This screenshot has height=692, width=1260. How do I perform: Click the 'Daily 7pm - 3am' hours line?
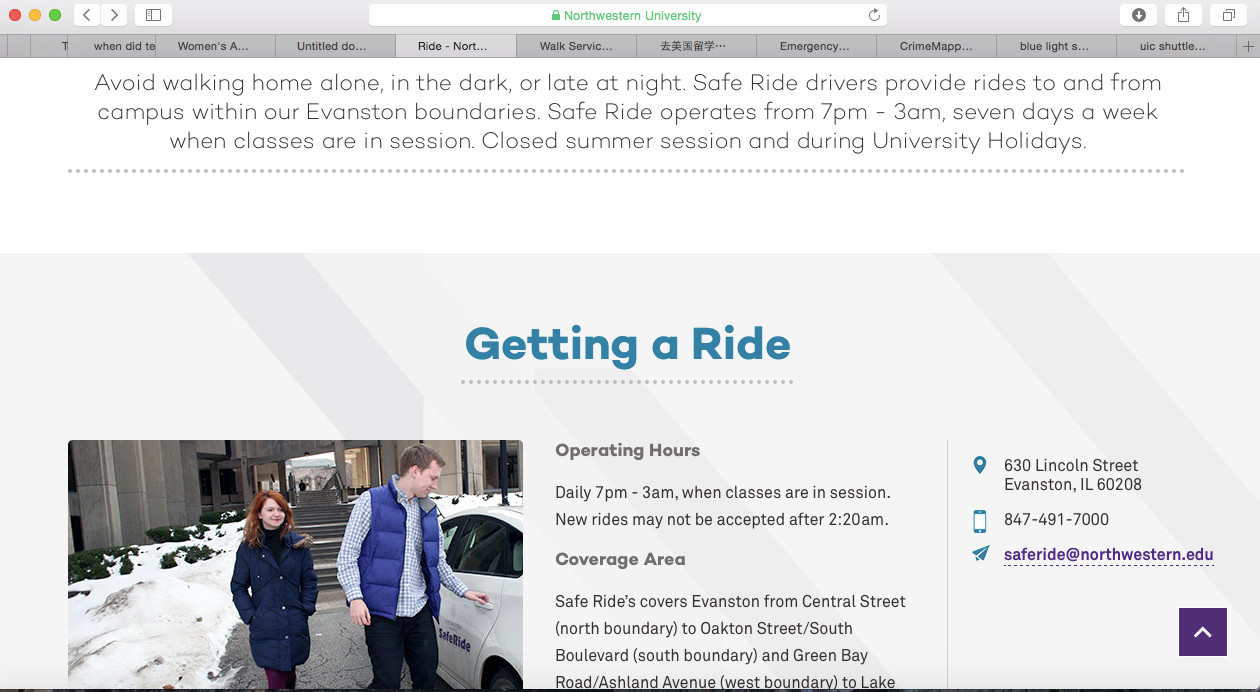coord(723,493)
